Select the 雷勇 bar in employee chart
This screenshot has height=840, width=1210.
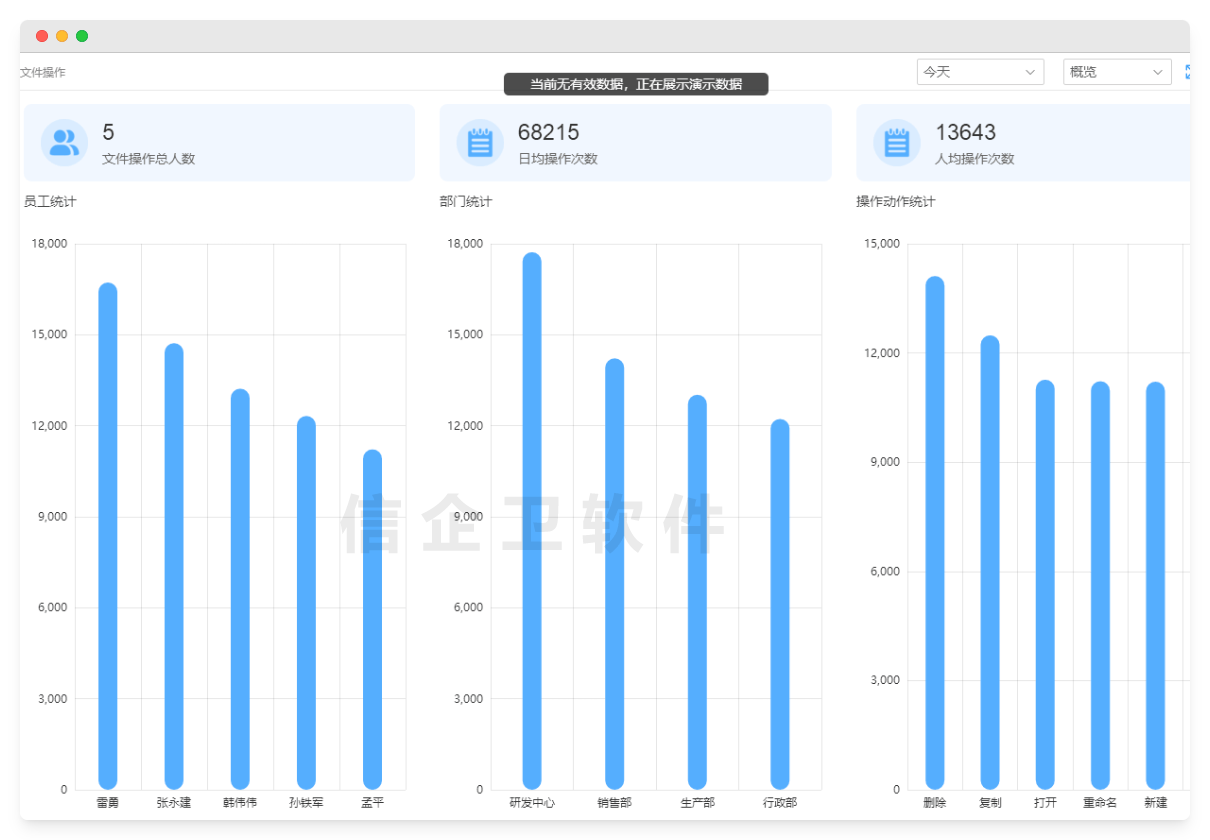pos(108,536)
